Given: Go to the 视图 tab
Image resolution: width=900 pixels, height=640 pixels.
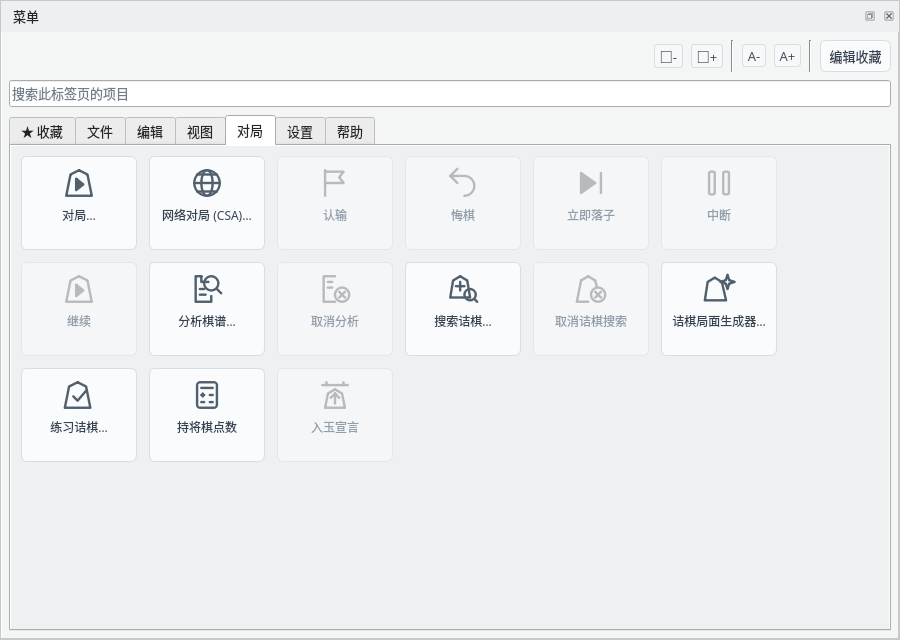Looking at the screenshot, I should click(x=200, y=132).
